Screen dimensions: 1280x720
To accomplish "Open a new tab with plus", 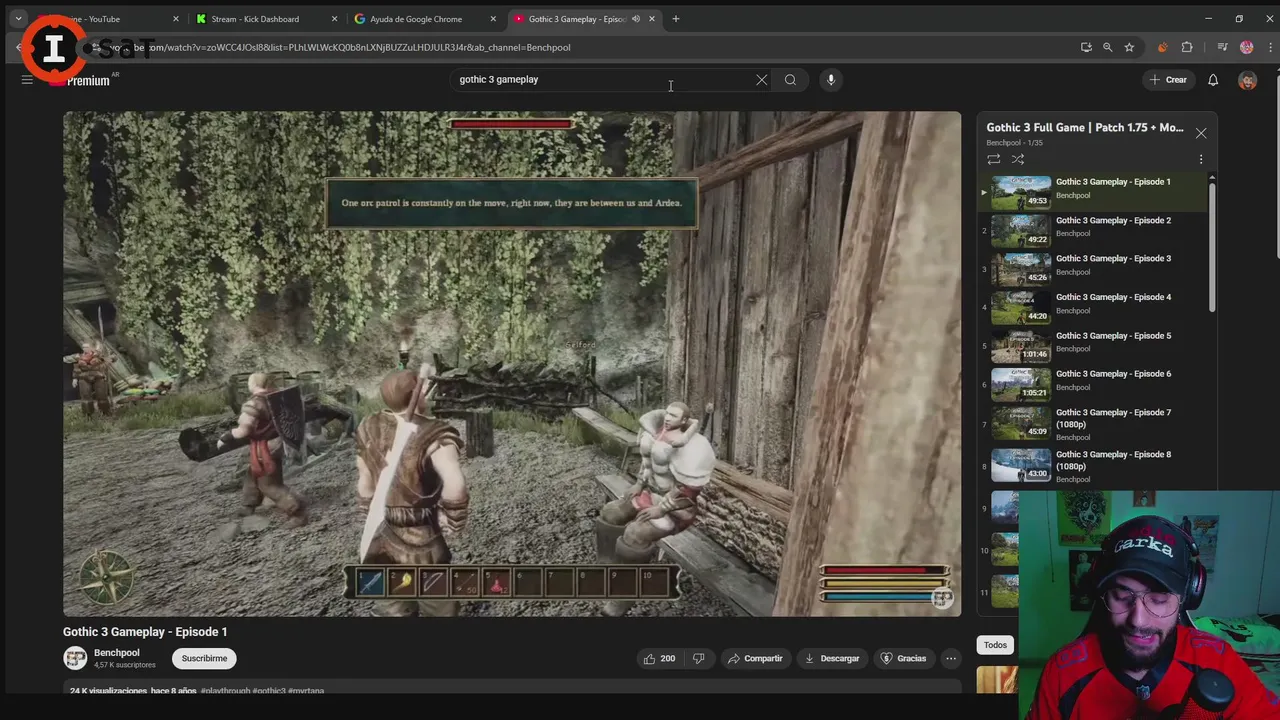I will click(x=676, y=19).
